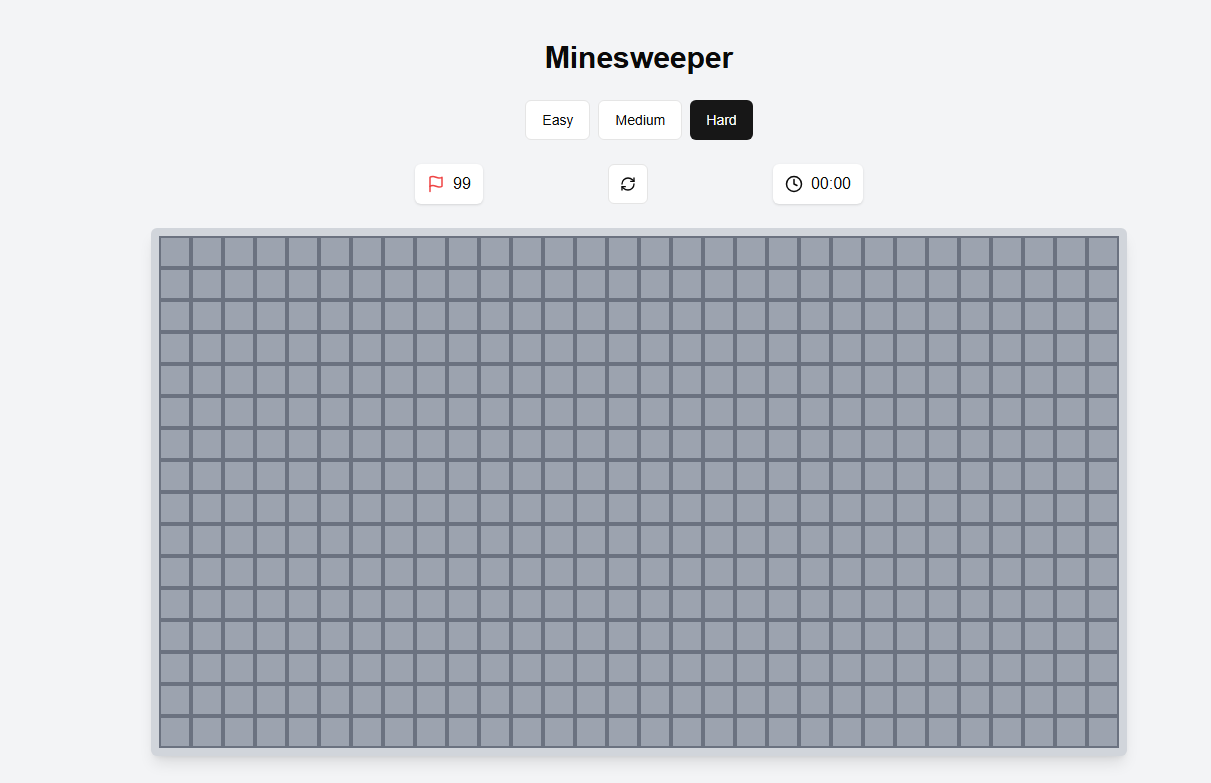The image size is (1211, 783).
Task: Reveal the bottom-right corner cell
Action: (x=1104, y=731)
